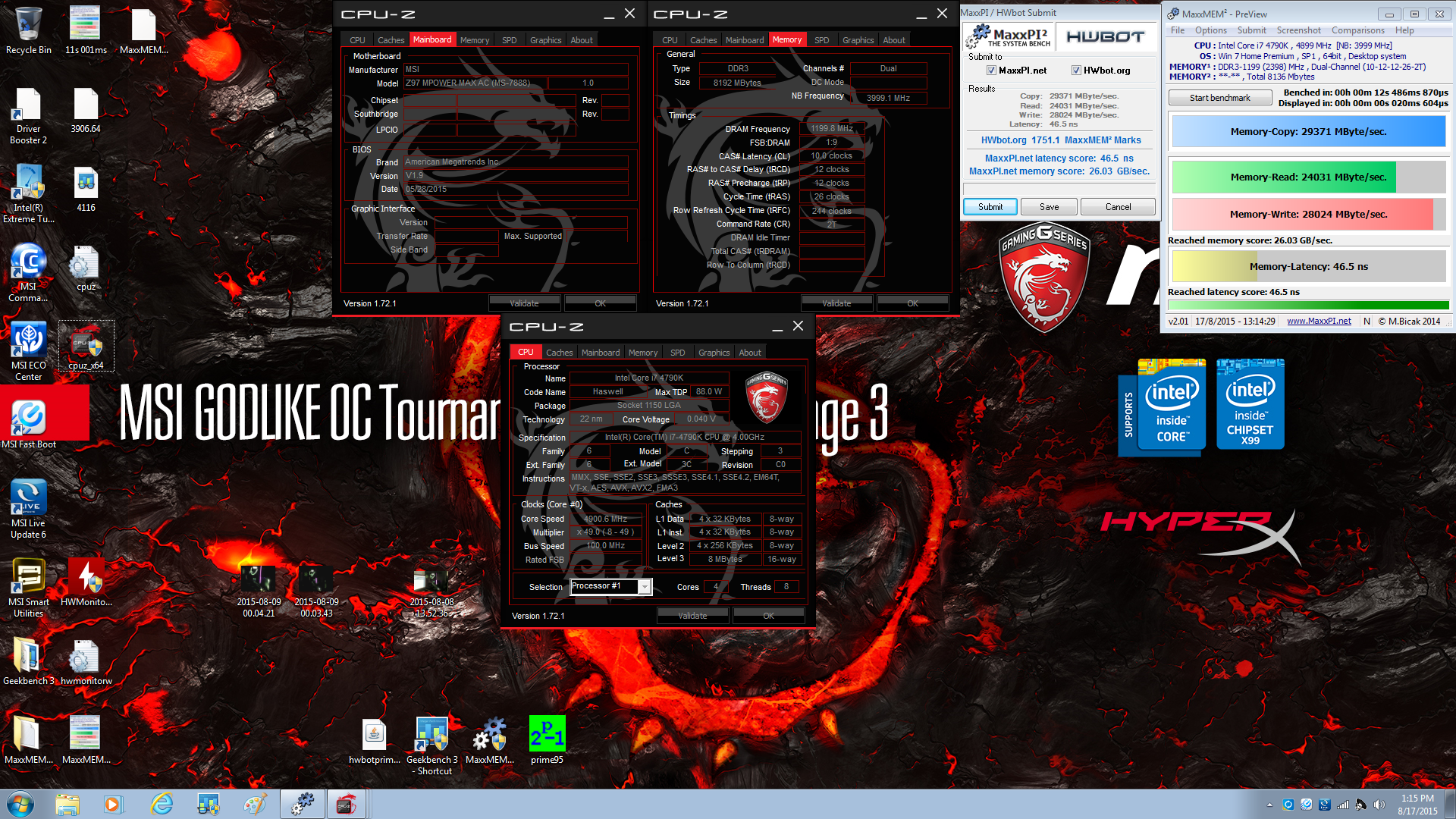The height and width of the screenshot is (819, 1456).
Task: Open Graphics tab in the CPU window
Action: click(x=714, y=353)
